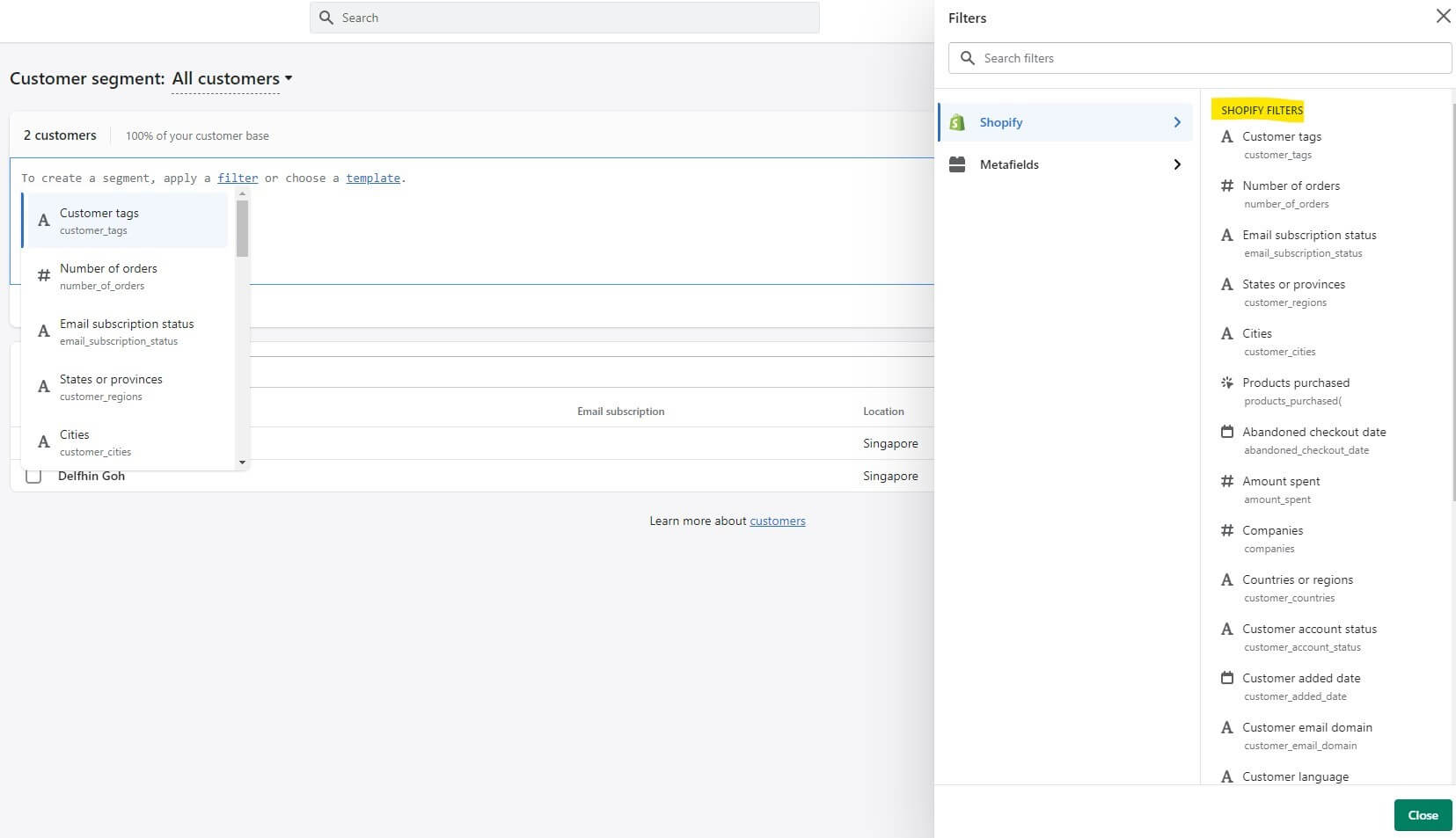Click the Metafields briefcase icon
Screen dimensions: 1456x838
957,164
